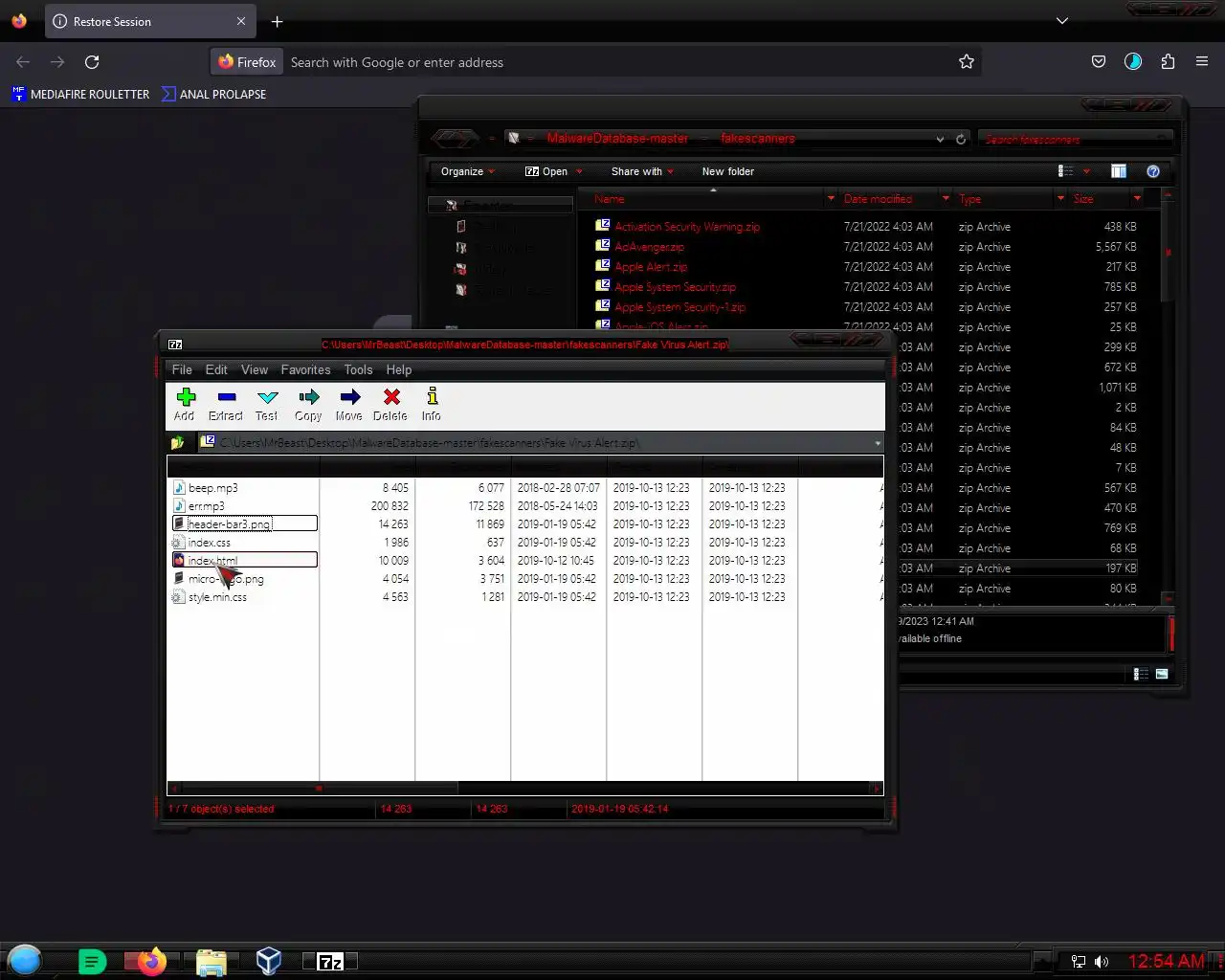
Task: Click the list all tabs arrow
Action: point(1061,21)
